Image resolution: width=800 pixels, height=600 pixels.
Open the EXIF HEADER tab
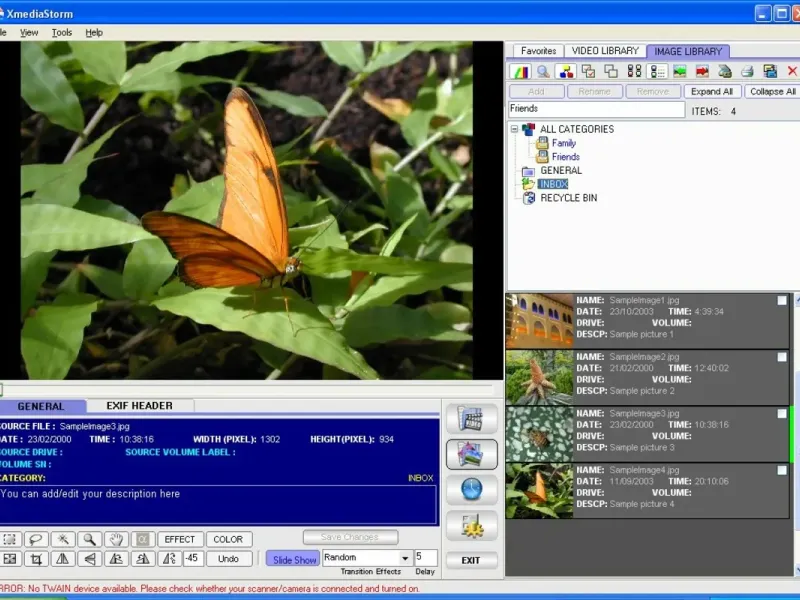tap(139, 406)
